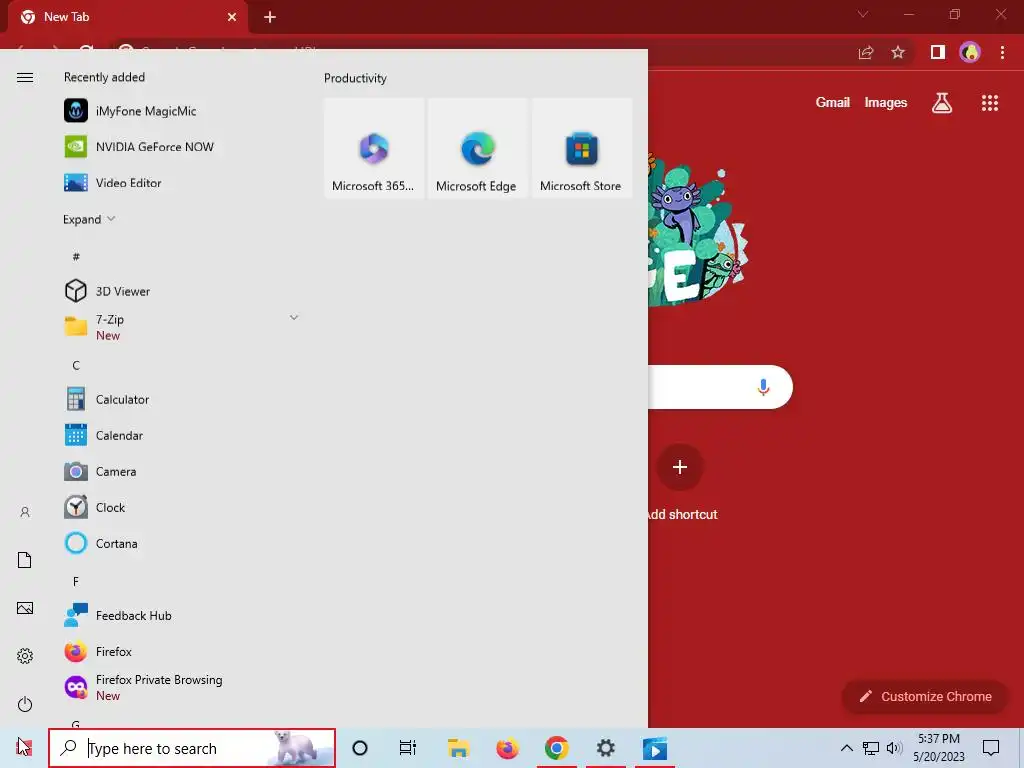Open Images link in Chrome
The height and width of the screenshot is (768, 1024).
[x=886, y=103]
